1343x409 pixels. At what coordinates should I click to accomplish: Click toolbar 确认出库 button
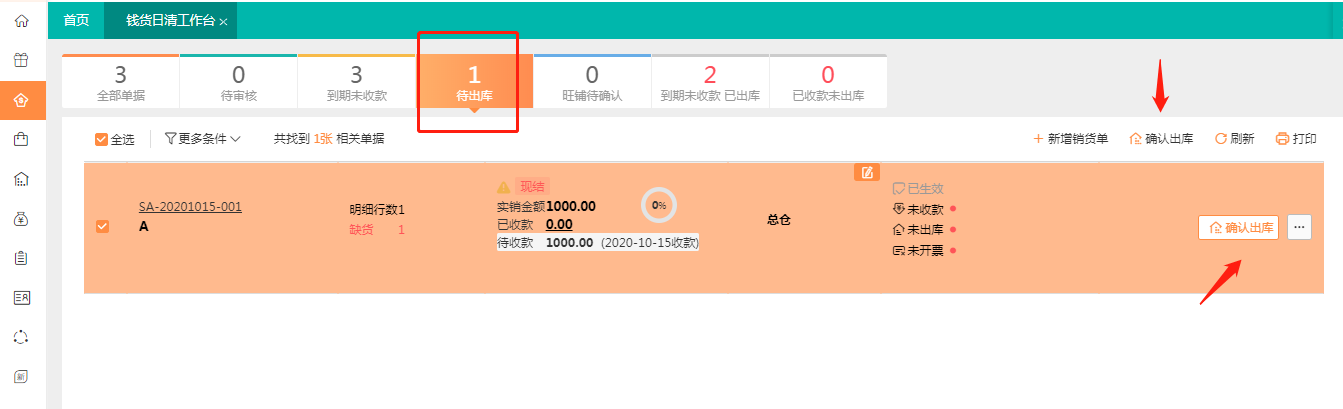[1161, 139]
